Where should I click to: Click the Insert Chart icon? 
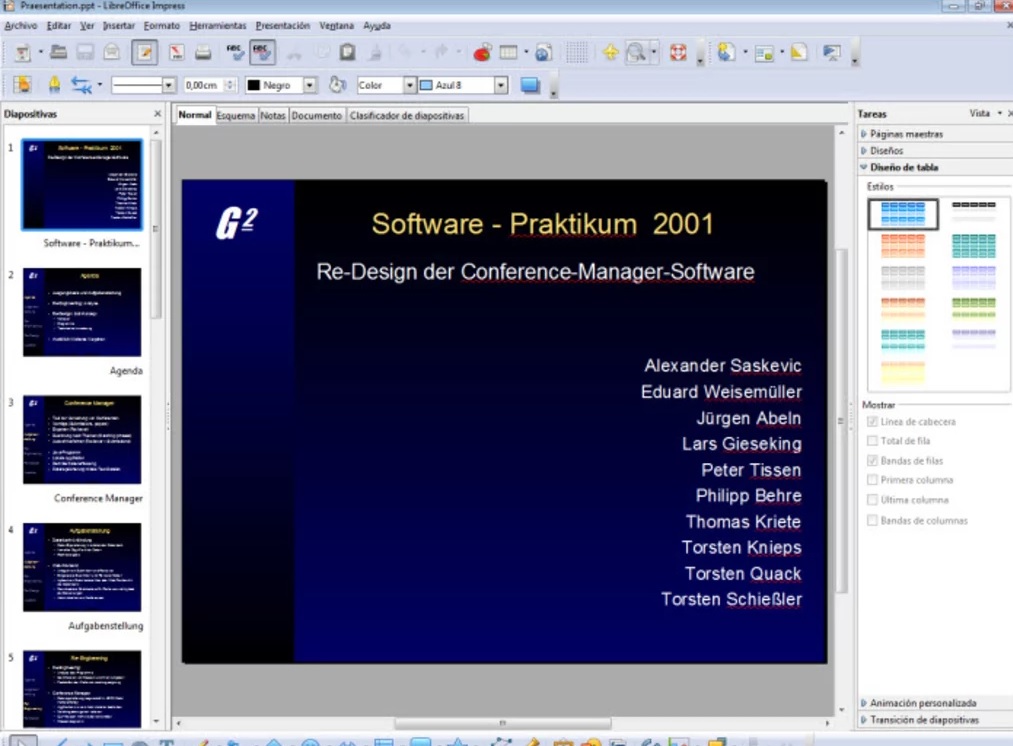pos(482,52)
